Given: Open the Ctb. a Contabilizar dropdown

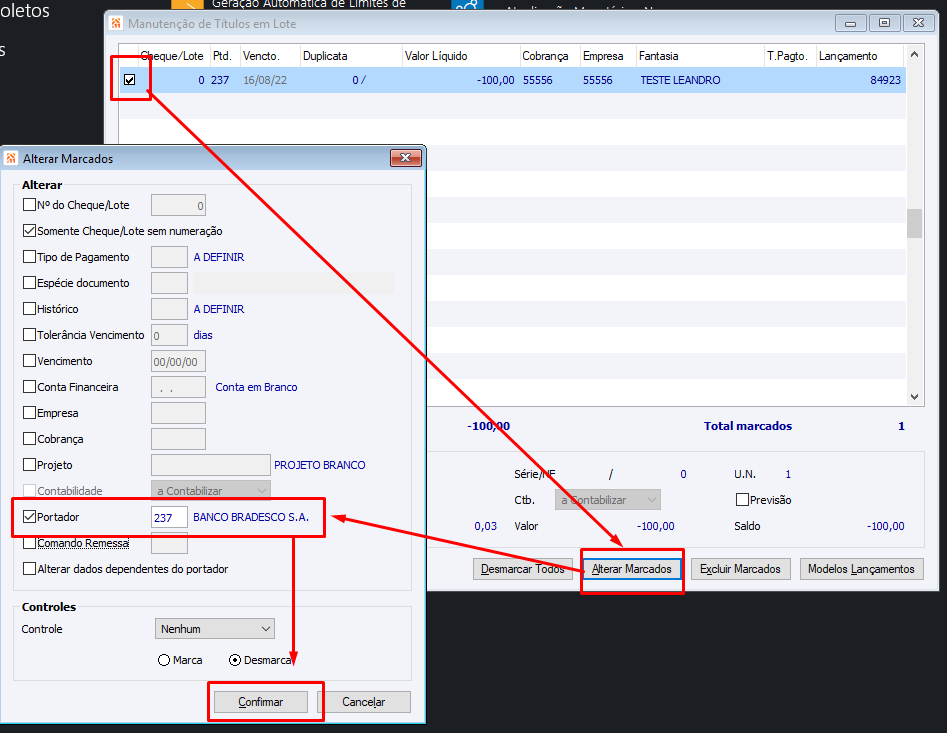Looking at the screenshot, I should click(x=608, y=500).
